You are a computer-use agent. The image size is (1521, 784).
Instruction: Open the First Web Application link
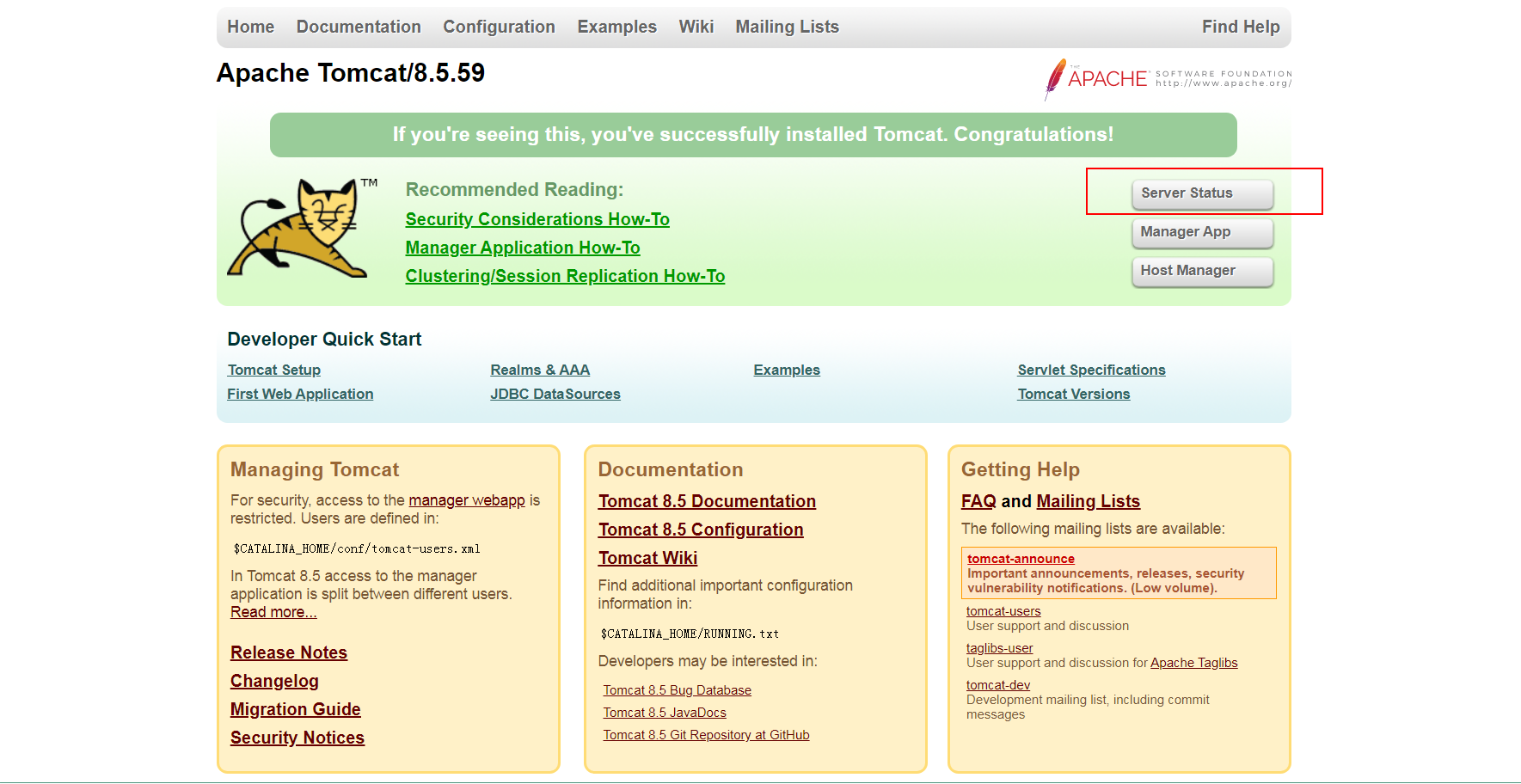click(300, 394)
